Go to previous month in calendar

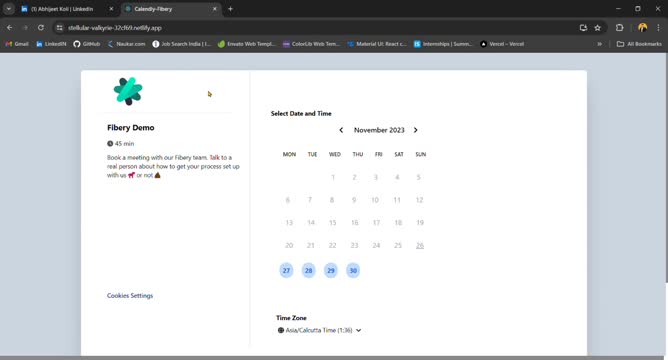pyautogui.click(x=341, y=130)
